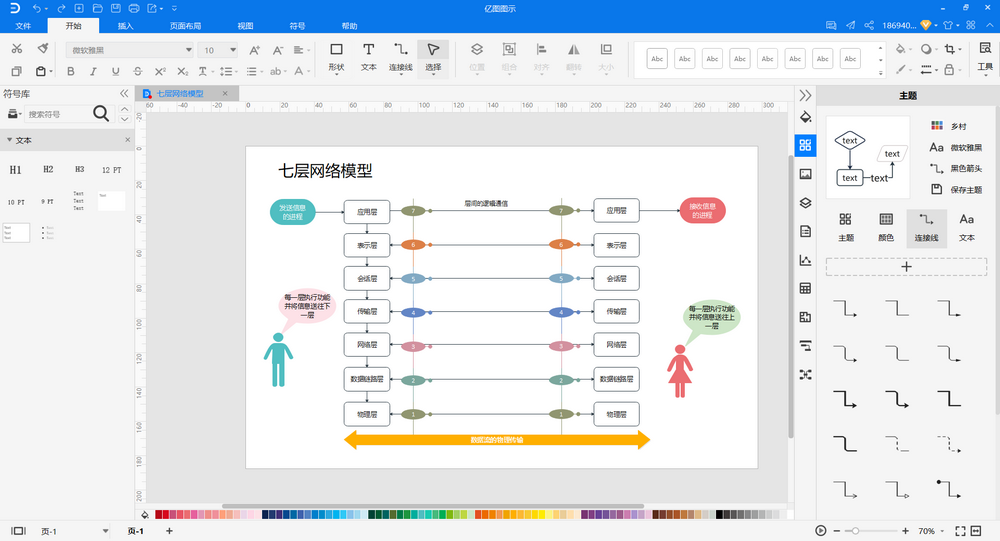Toggle bold text formatting
Screen dimensions: 1000x541
(71, 71)
